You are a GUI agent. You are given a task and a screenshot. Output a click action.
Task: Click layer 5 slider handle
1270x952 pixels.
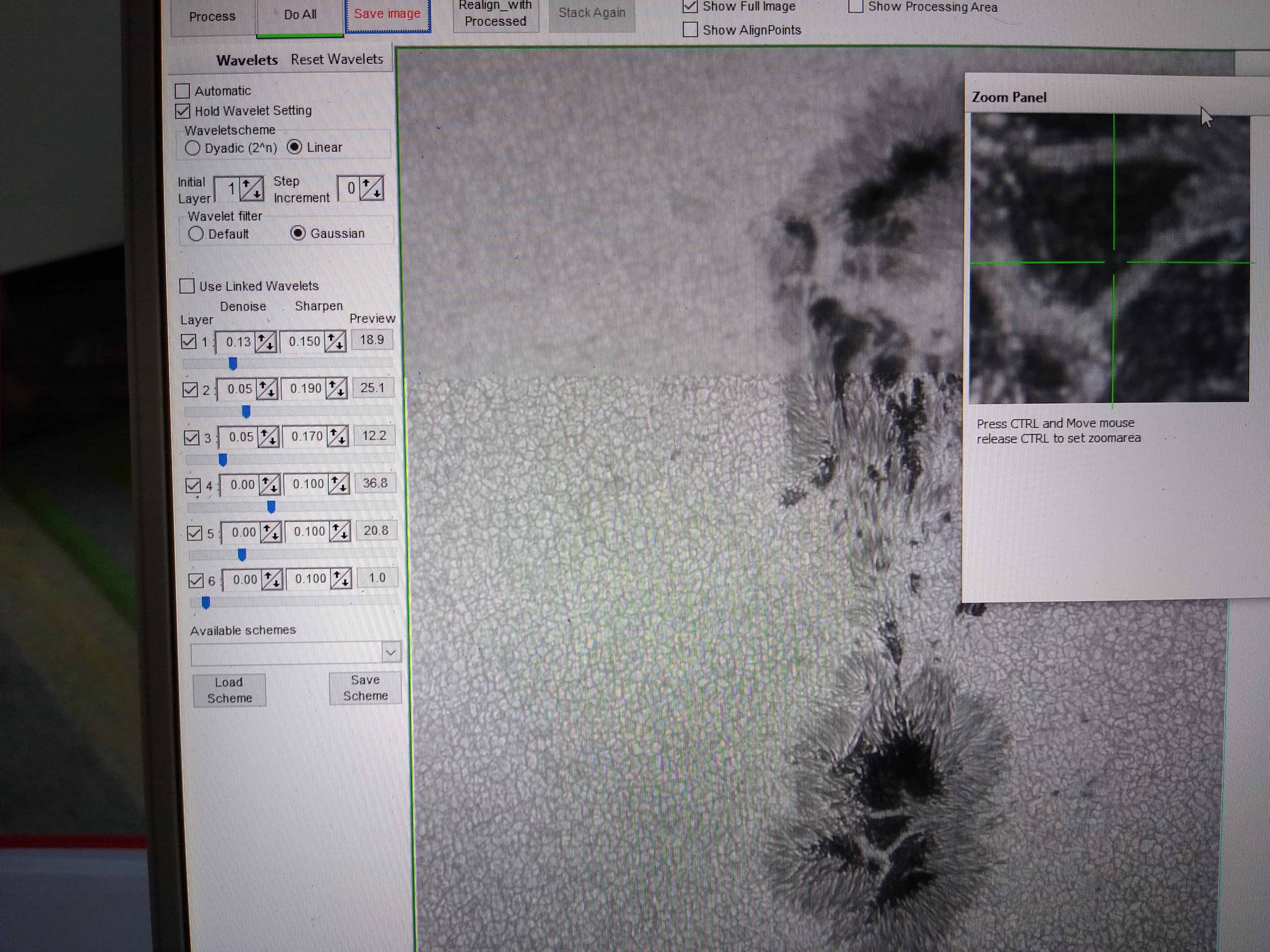pyautogui.click(x=242, y=555)
